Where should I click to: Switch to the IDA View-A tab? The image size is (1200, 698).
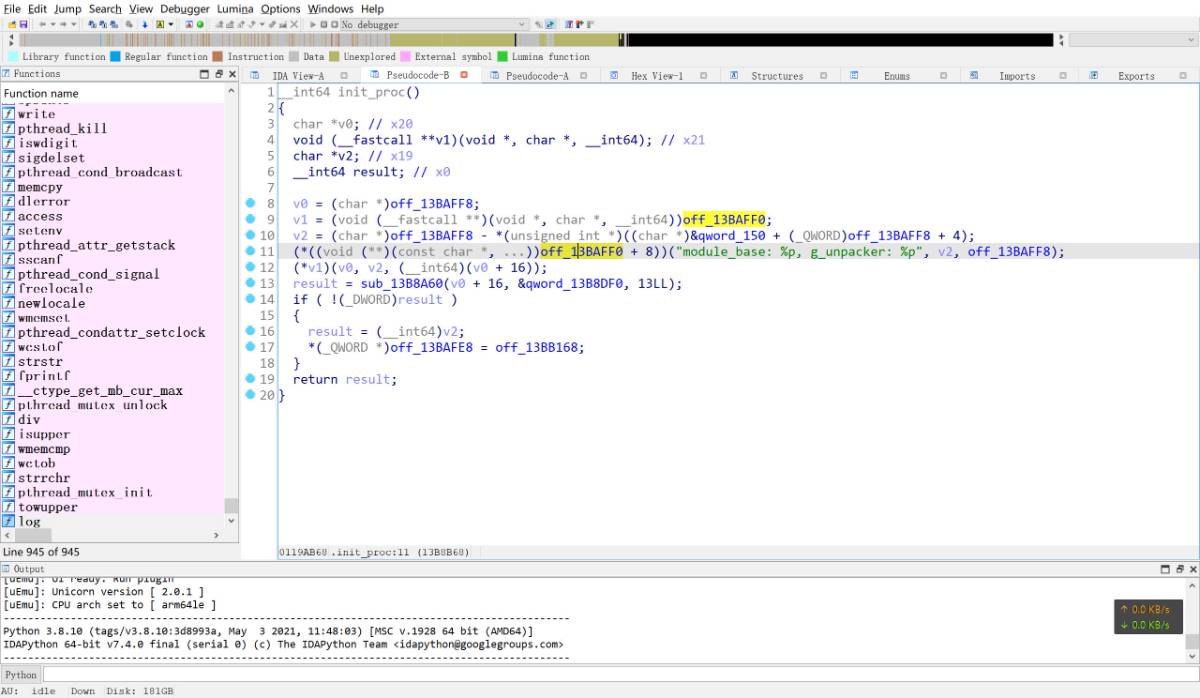coord(298,75)
